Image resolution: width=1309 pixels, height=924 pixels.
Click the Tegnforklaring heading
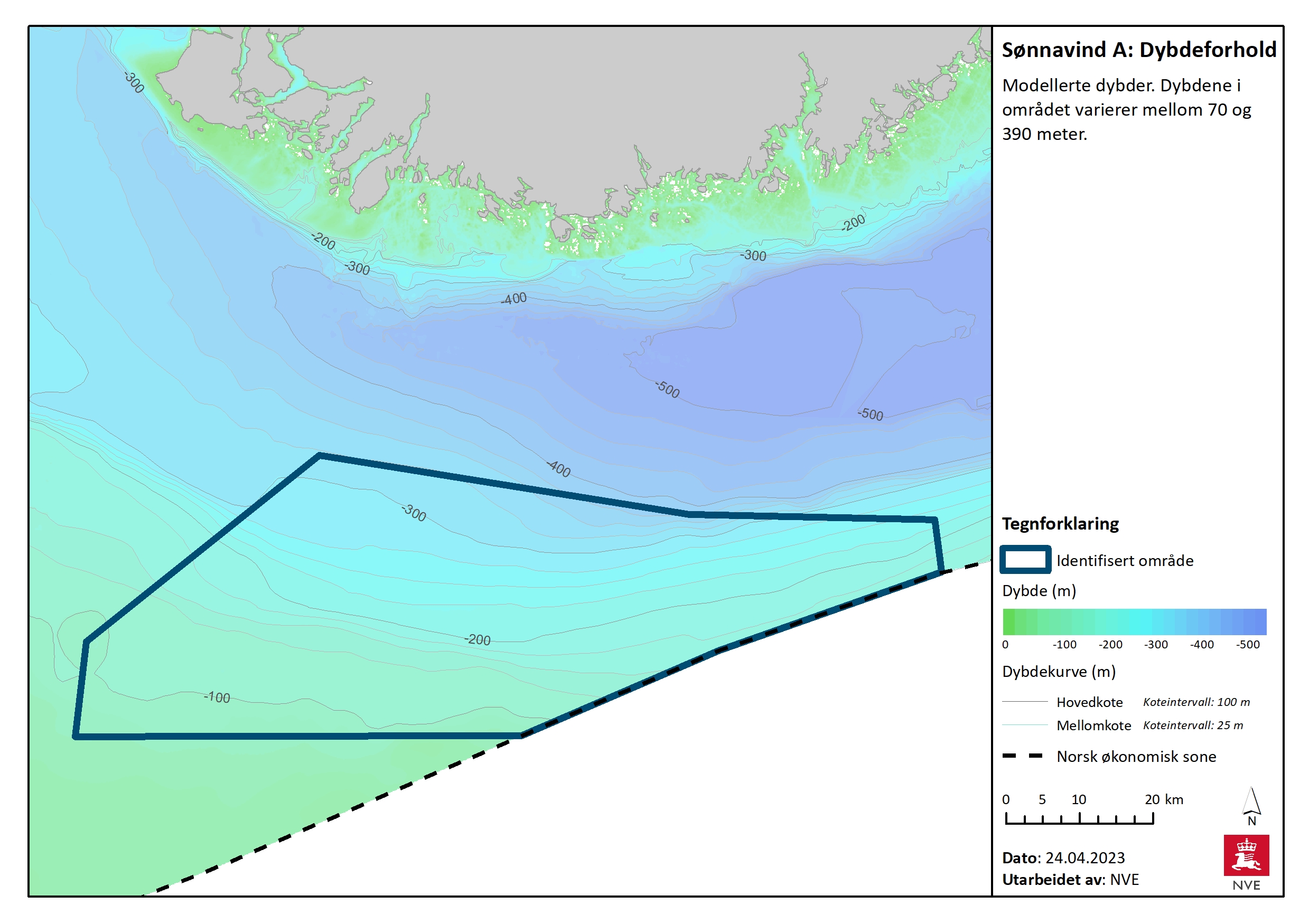(1060, 523)
